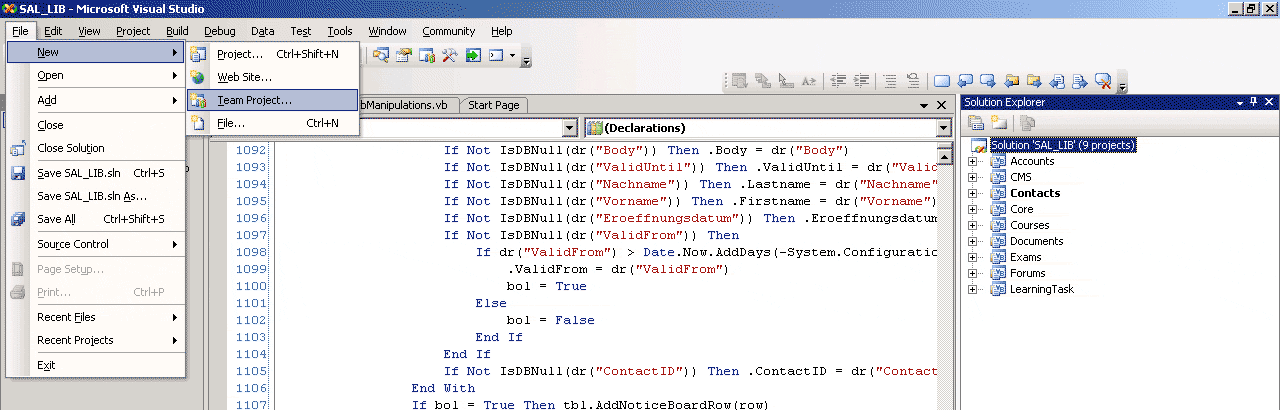Click the Decrease Line Indent icon

point(838,81)
